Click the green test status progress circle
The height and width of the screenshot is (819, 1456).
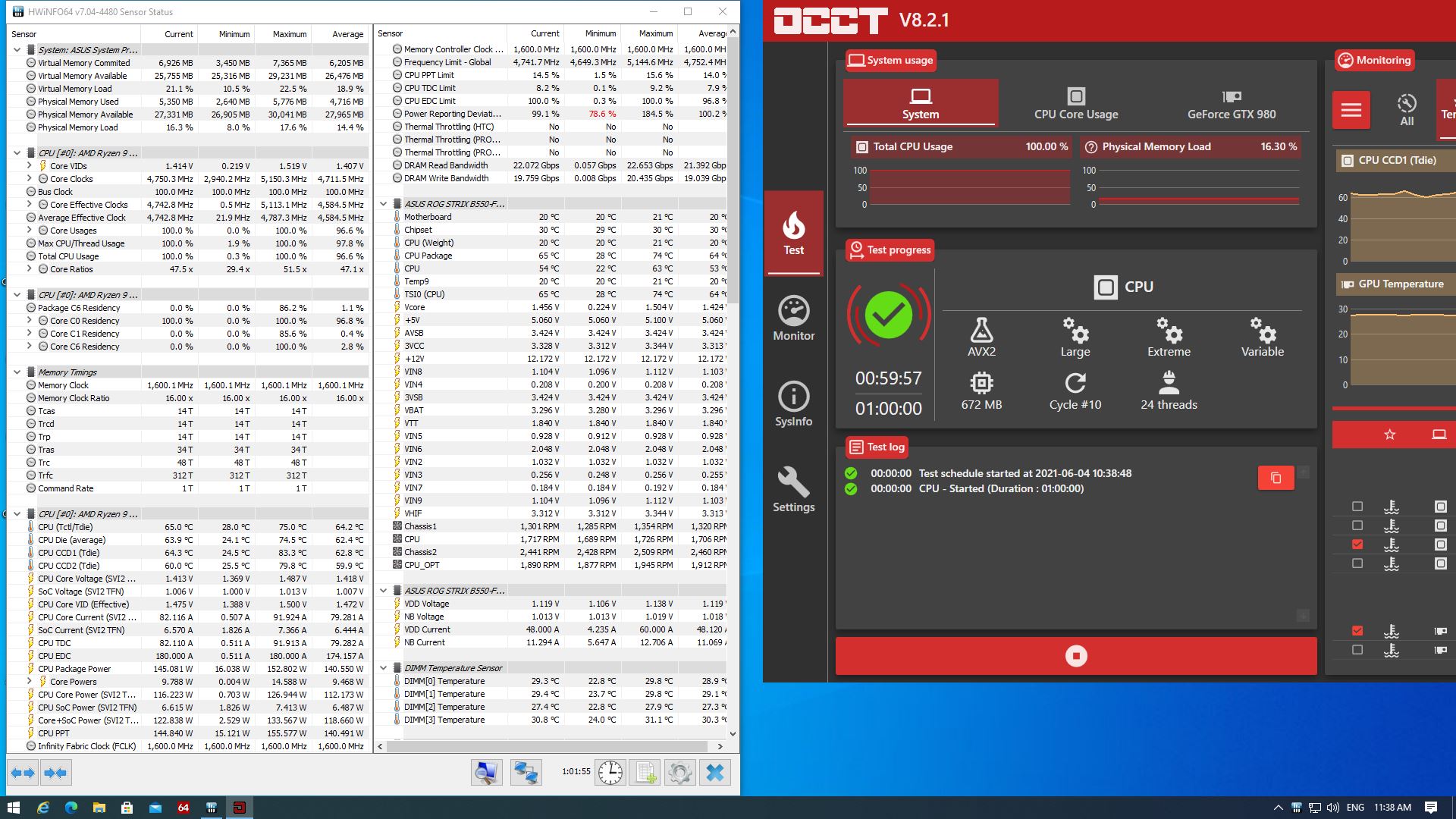889,315
